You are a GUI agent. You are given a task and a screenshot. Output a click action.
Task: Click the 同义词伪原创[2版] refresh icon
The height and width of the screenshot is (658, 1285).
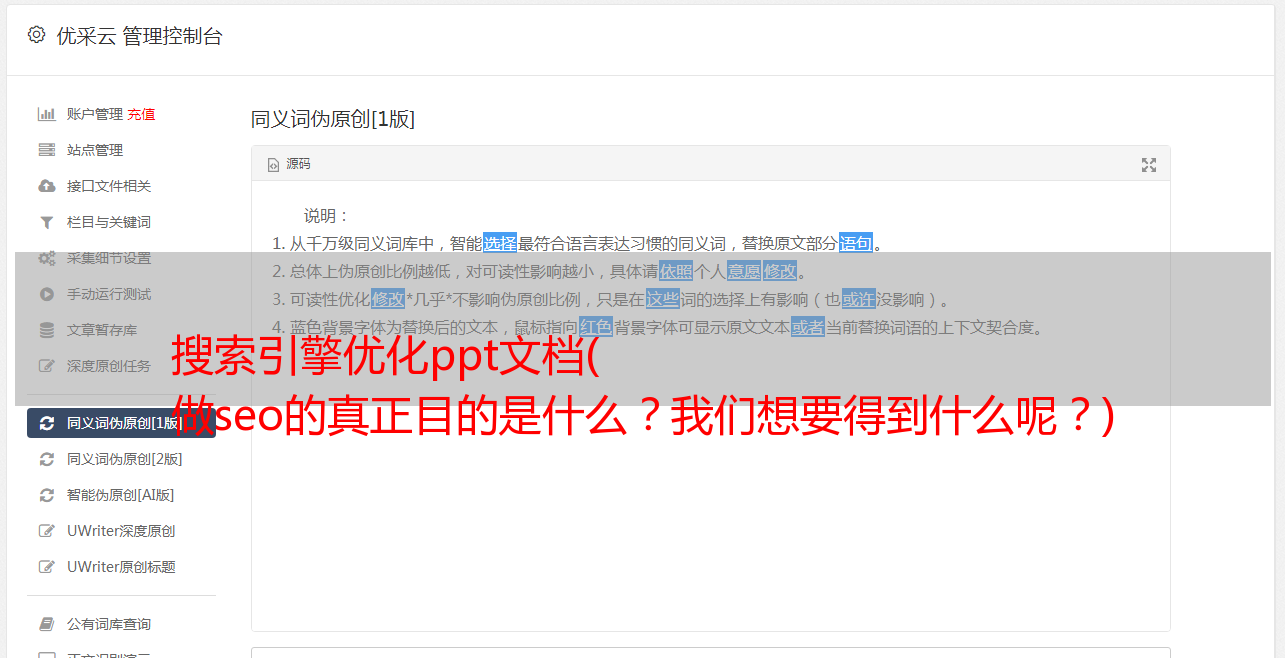click(x=46, y=459)
